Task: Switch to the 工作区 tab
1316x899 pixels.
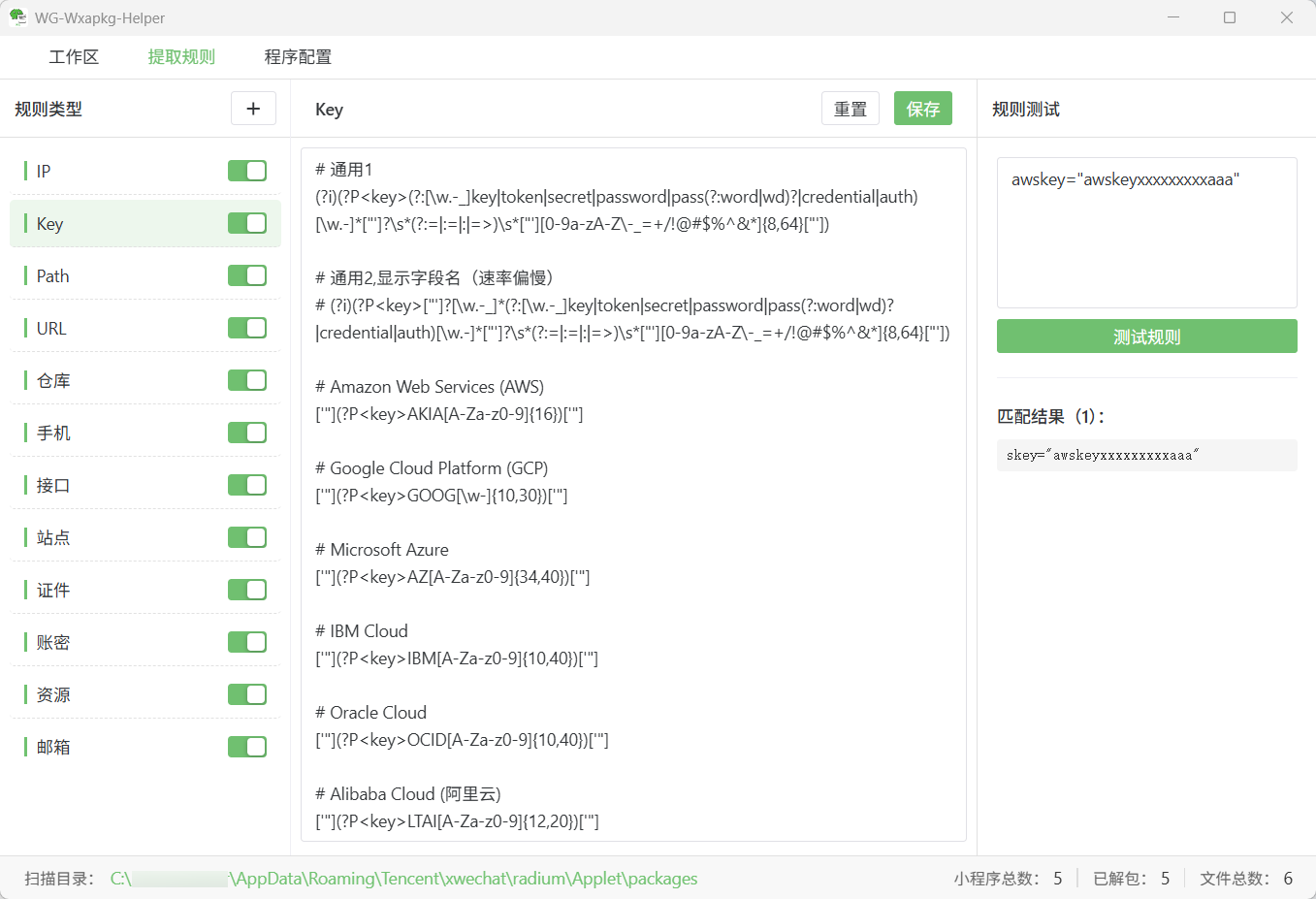Action: coord(74,57)
